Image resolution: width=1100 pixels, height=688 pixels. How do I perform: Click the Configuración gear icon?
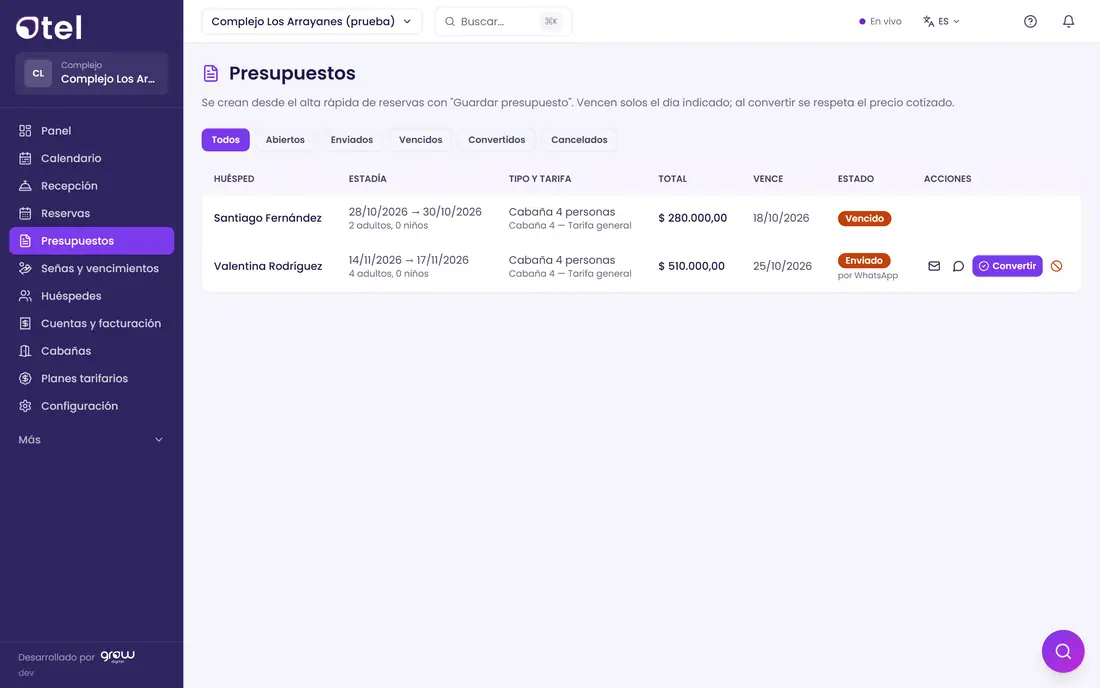point(25,406)
